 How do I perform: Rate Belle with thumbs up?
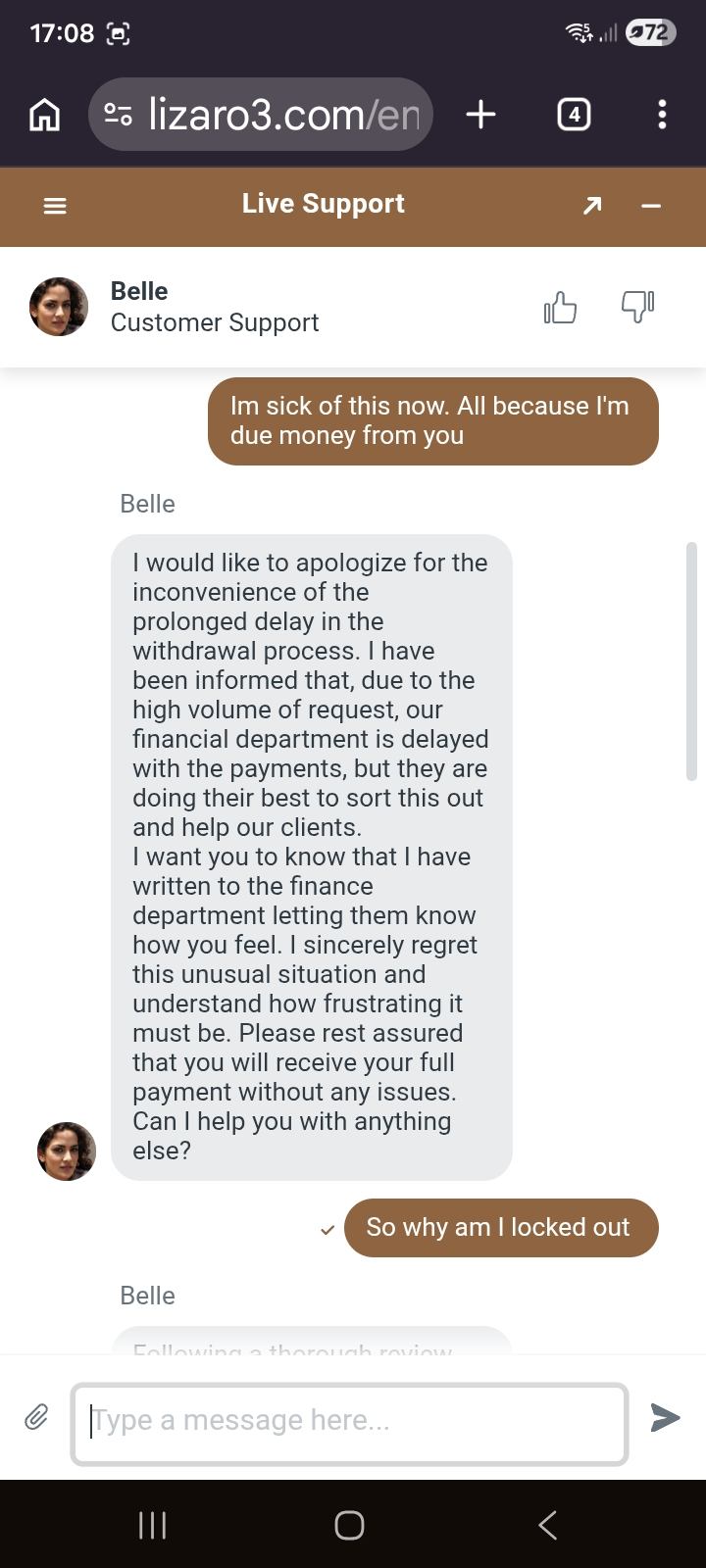coord(560,308)
